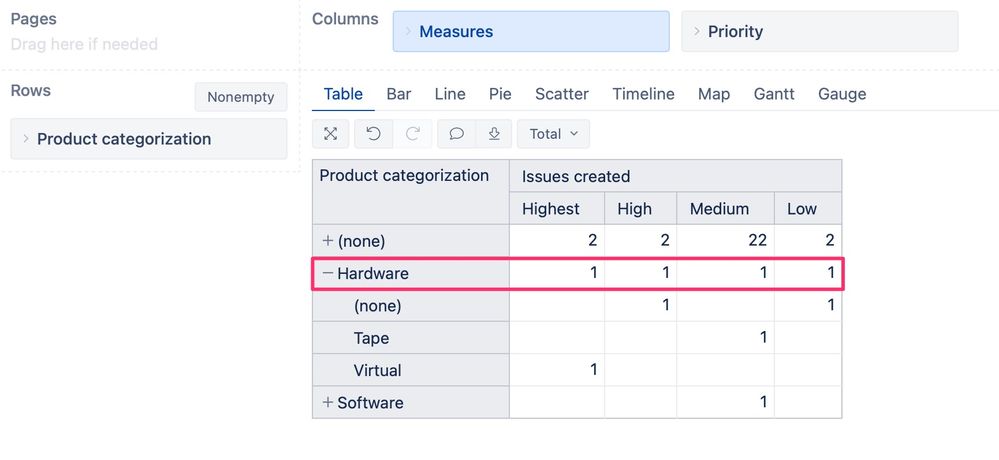Click Software's Medium value cell
999x460 pixels.
[x=726, y=403]
